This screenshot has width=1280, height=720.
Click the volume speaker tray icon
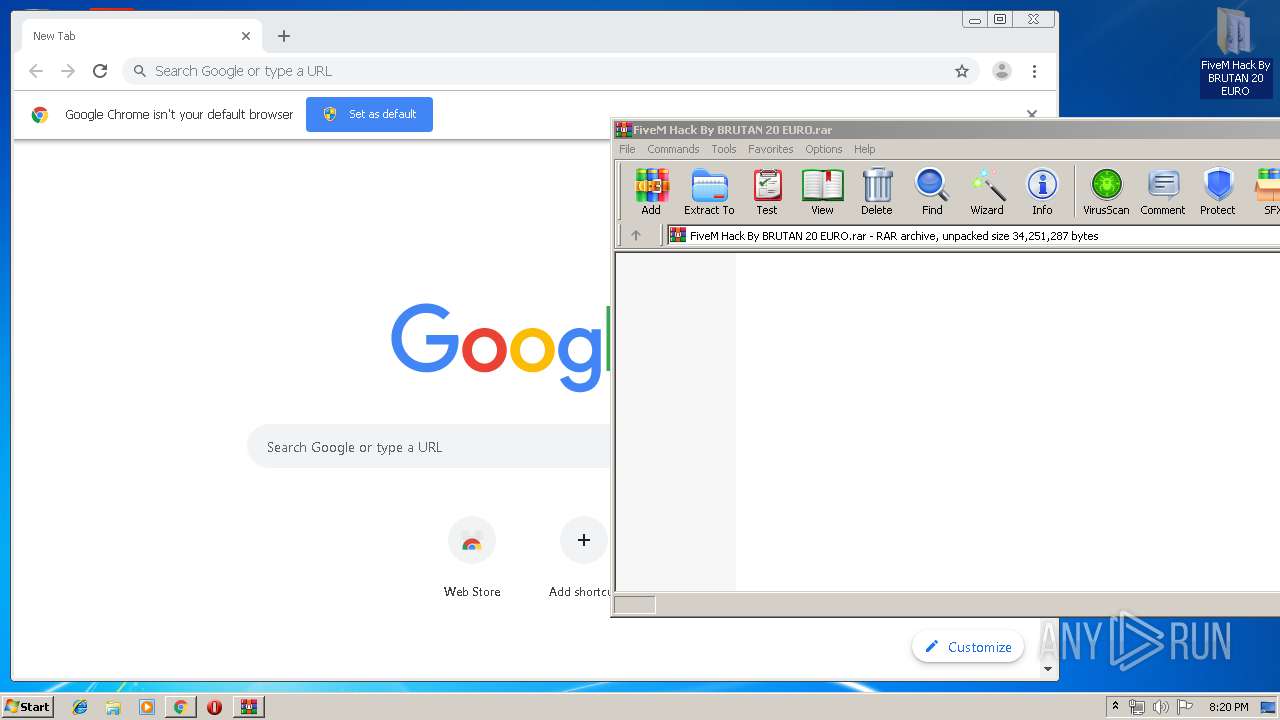[x=1160, y=707]
